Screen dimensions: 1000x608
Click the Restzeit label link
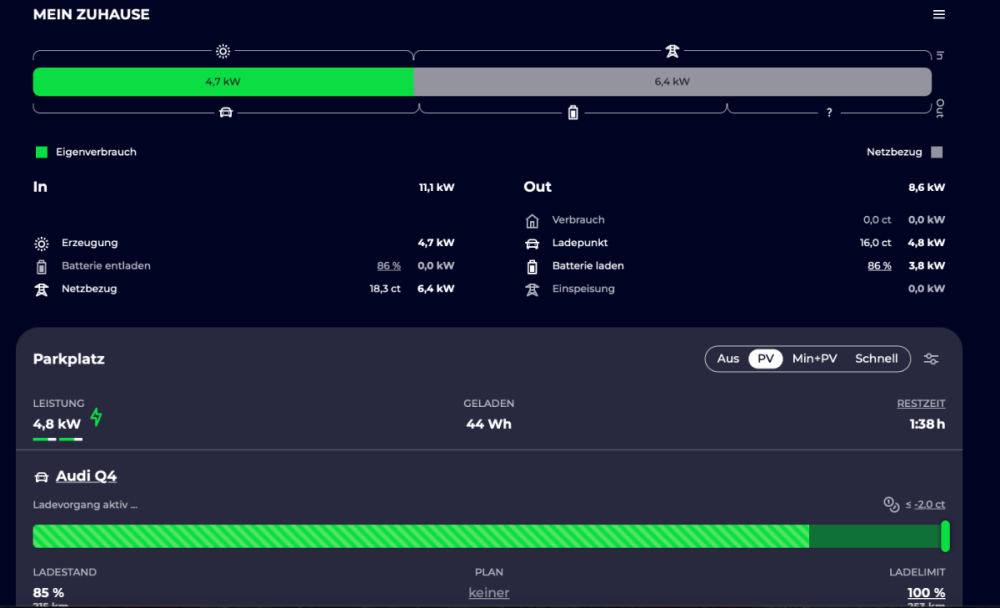click(920, 404)
